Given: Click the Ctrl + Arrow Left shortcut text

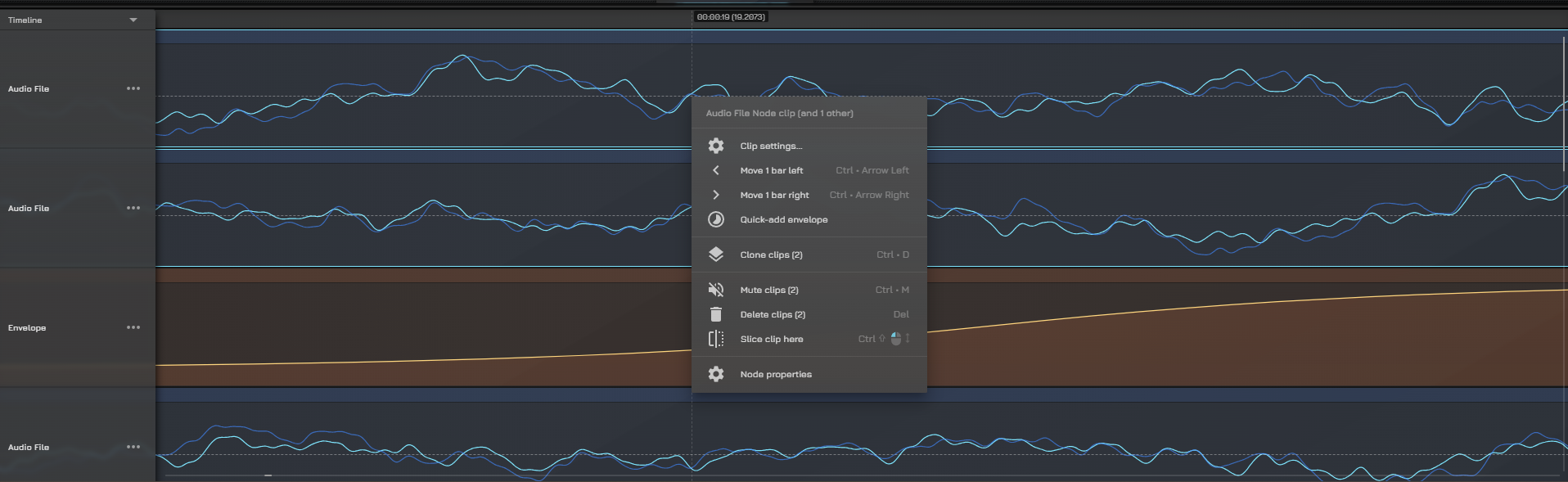Looking at the screenshot, I should 872,170.
